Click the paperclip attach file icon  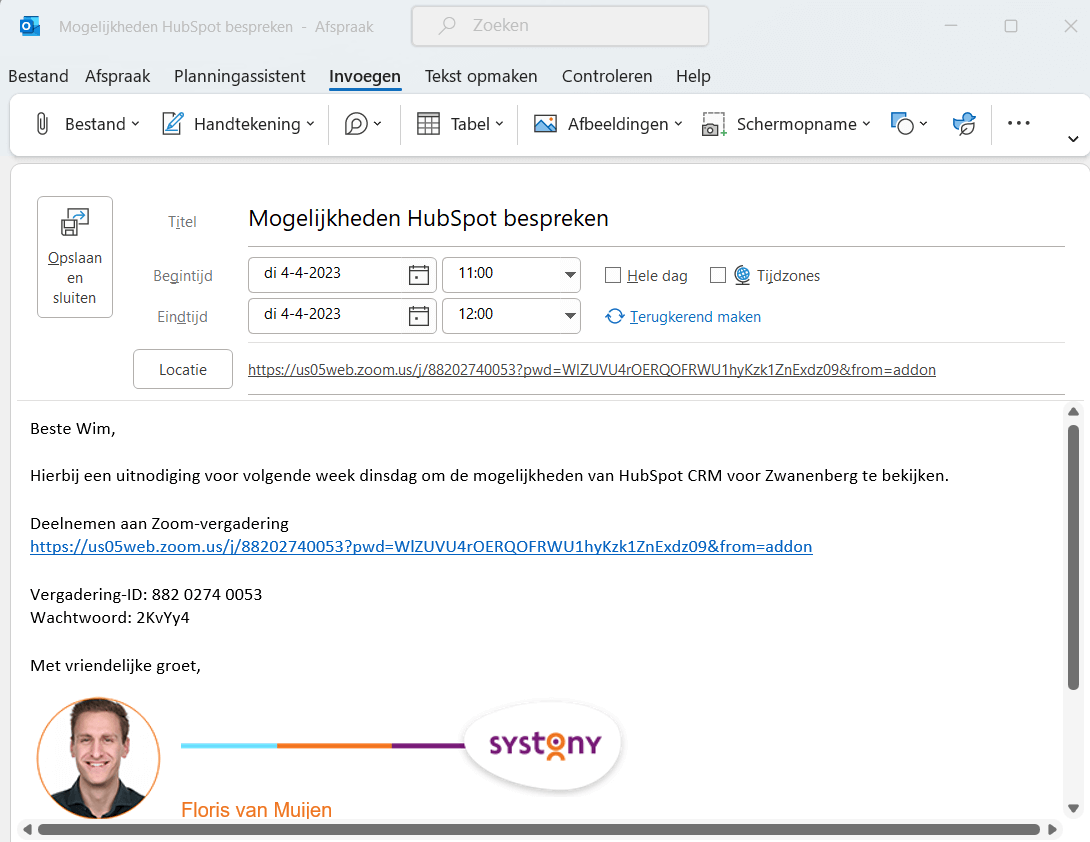pyautogui.click(x=42, y=124)
